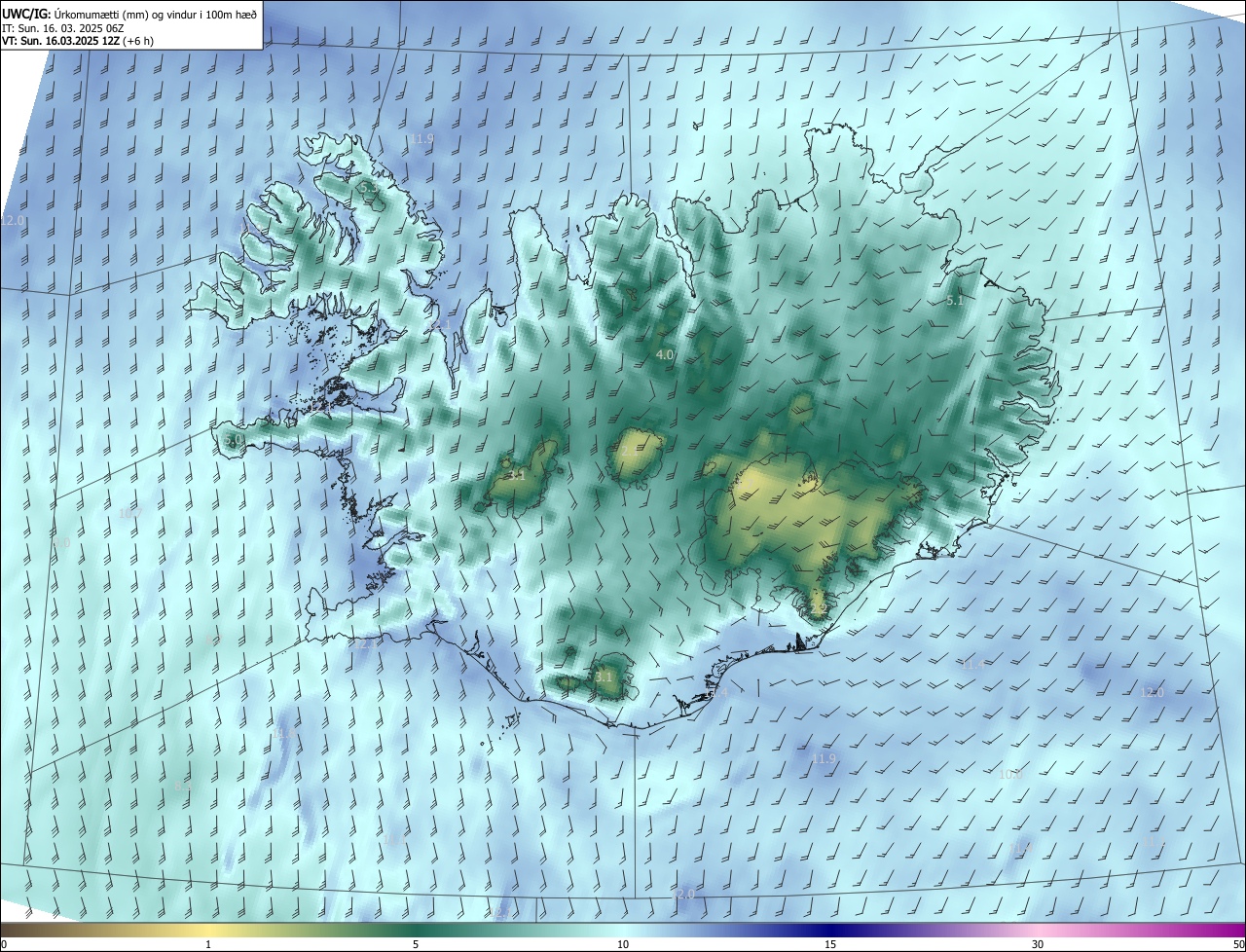
Task: Click the '10.0' value label over the southeast ocean
Action: pos(1011,774)
